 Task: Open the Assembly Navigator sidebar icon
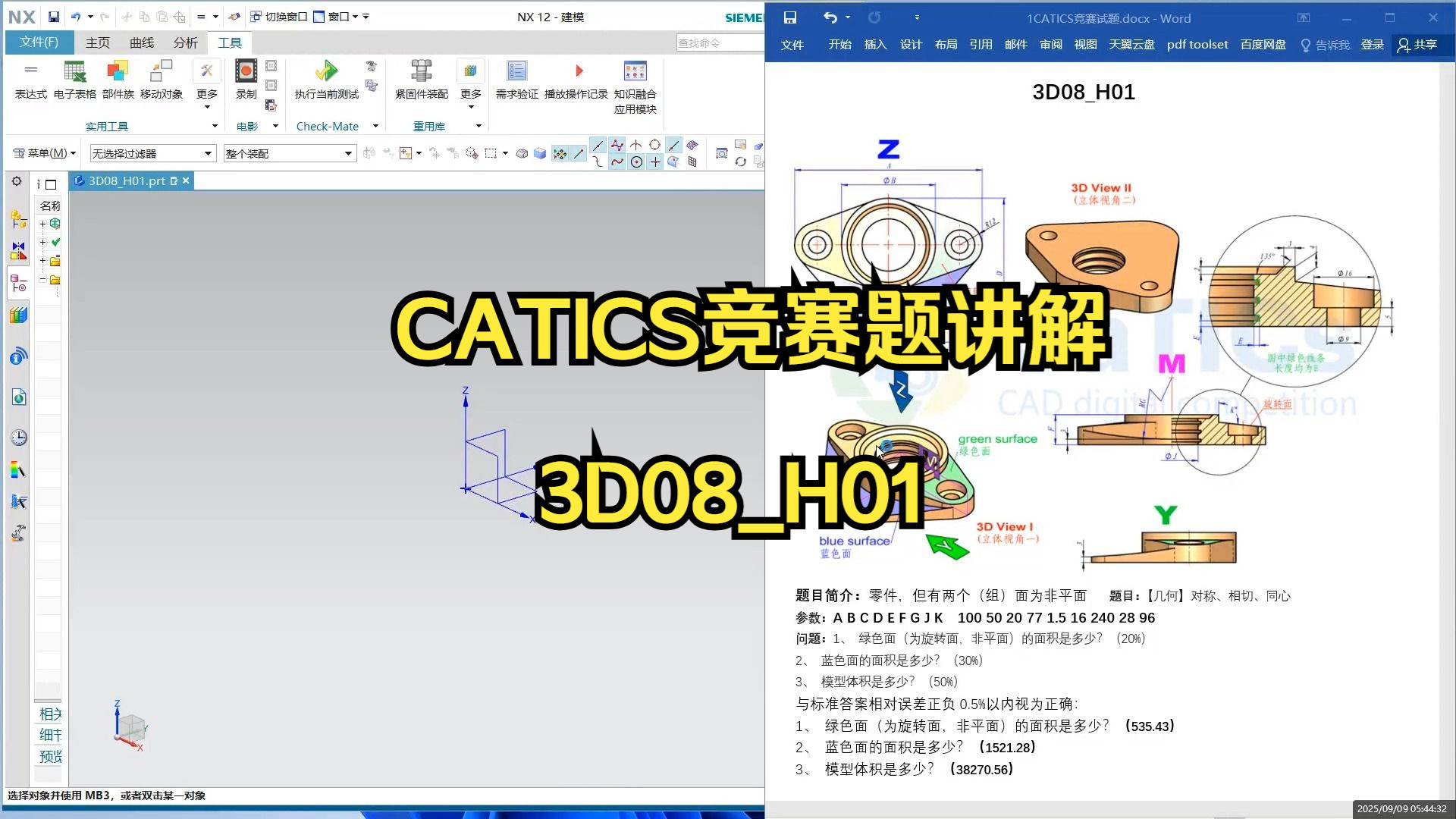tap(18, 219)
